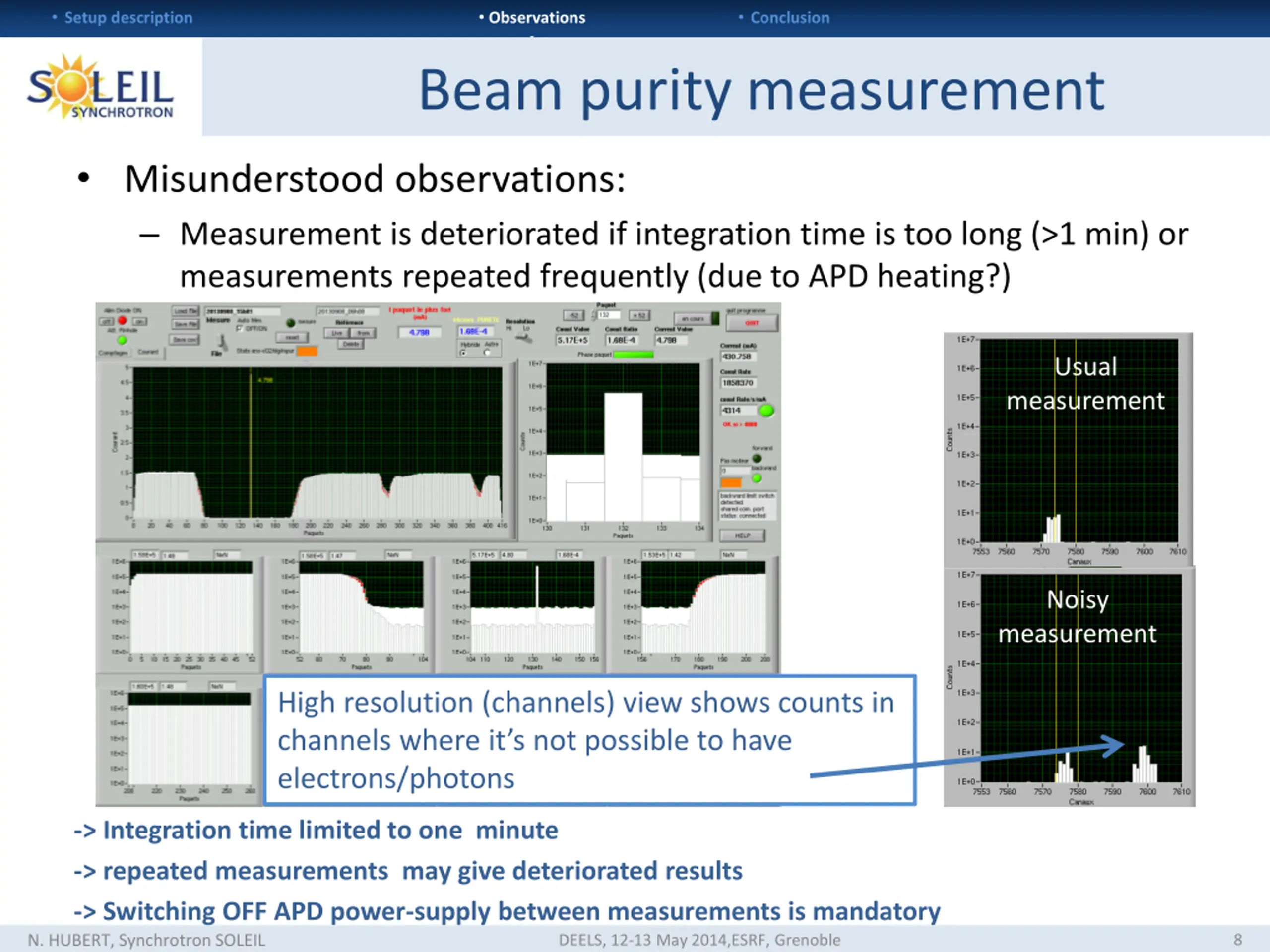Select the Hybride radio button
The width and height of the screenshot is (1270, 952).
[463, 353]
